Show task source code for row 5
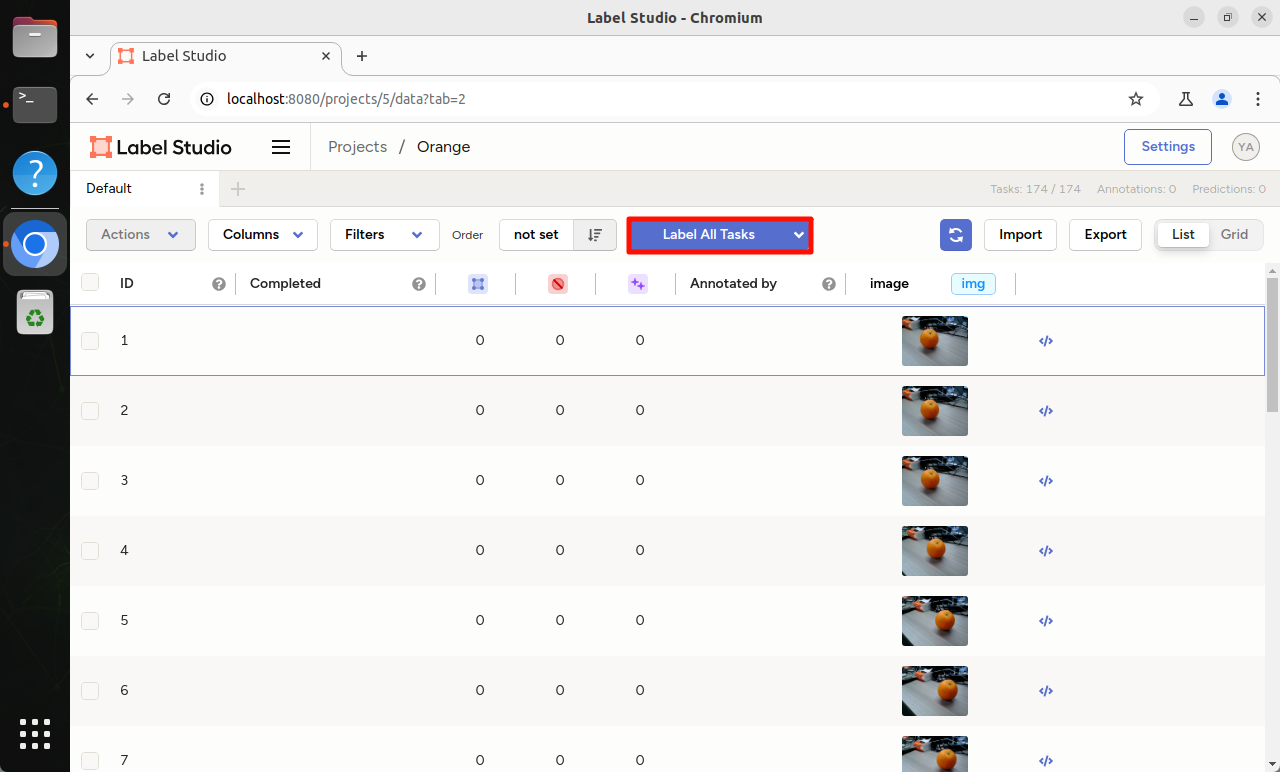This screenshot has width=1280, height=772. 1046,620
